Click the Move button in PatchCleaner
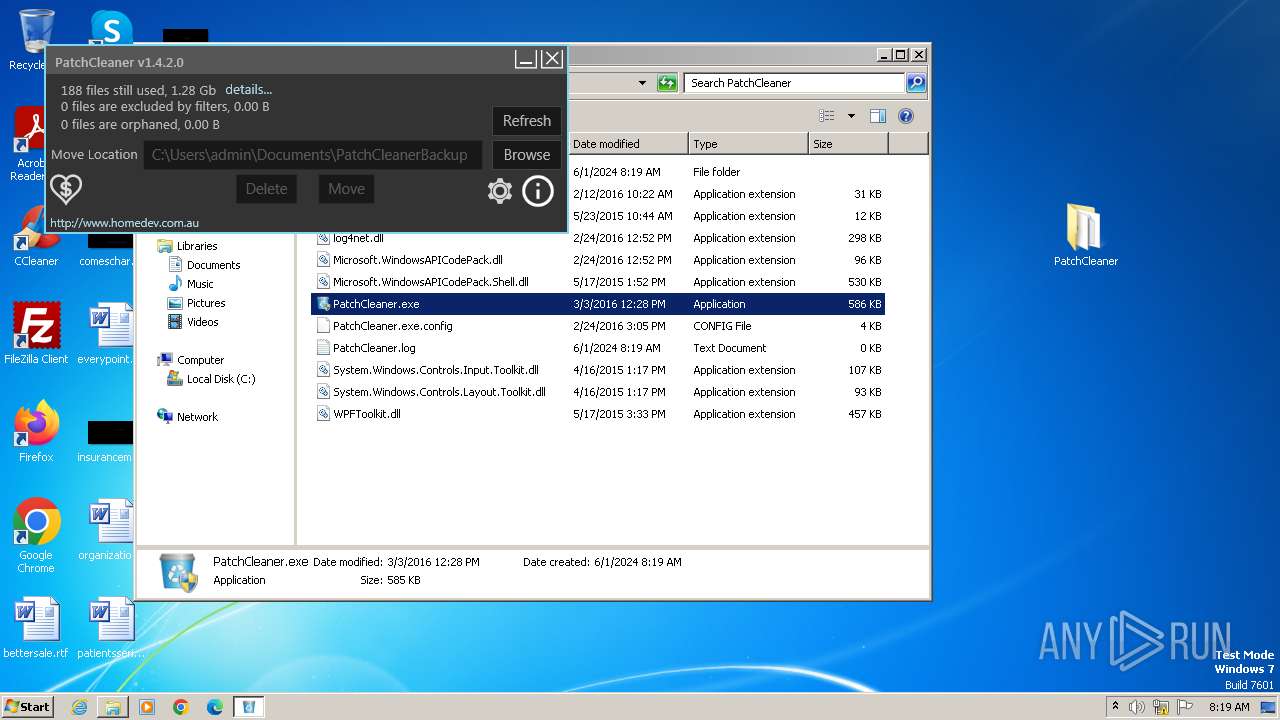 346,188
